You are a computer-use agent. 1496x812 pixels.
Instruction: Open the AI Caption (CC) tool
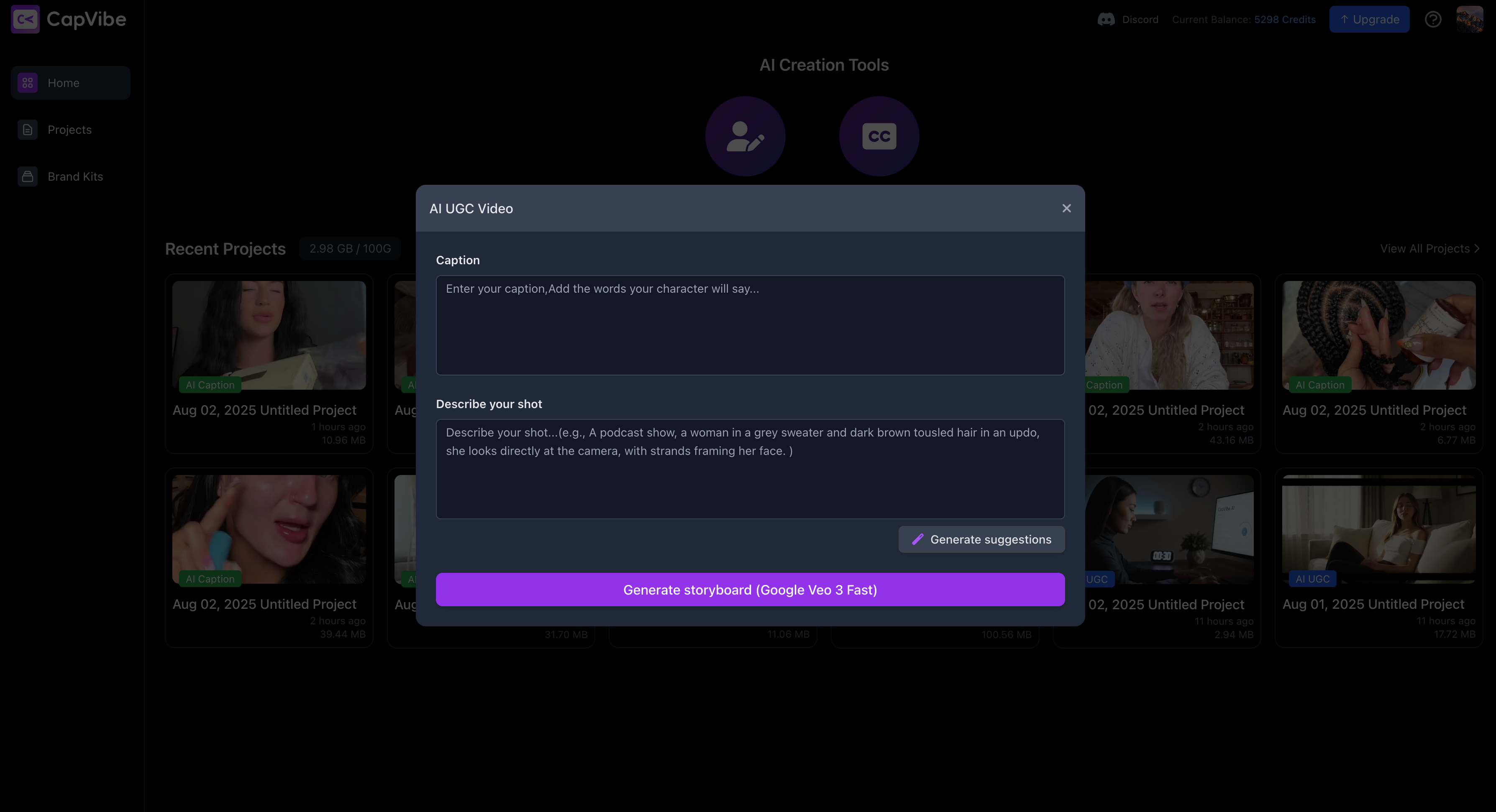click(879, 135)
